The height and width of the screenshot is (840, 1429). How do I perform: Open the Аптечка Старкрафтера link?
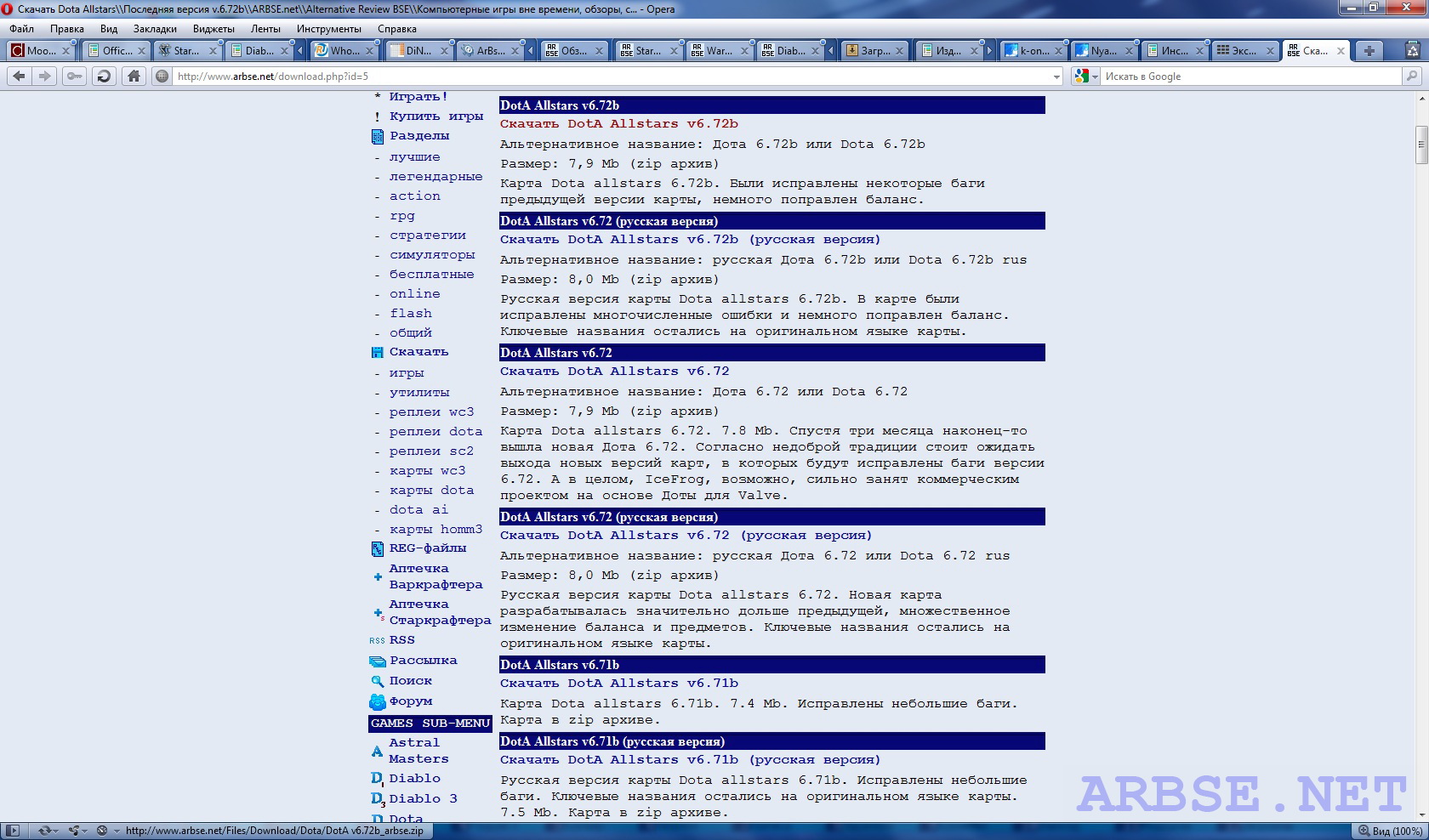click(440, 612)
